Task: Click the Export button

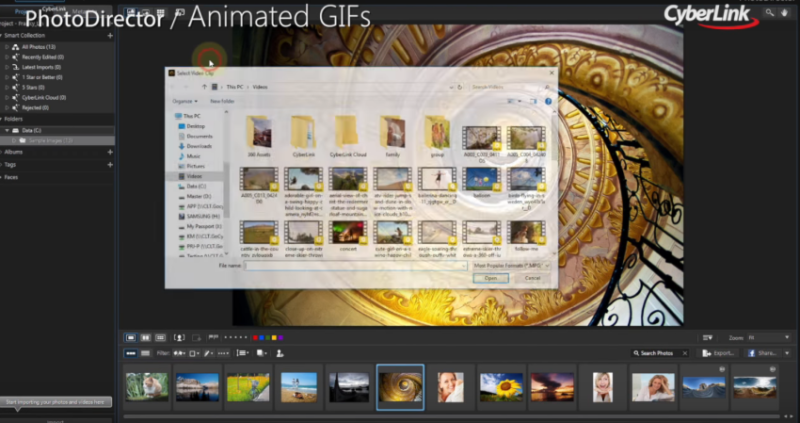Action: pyautogui.click(x=718, y=353)
